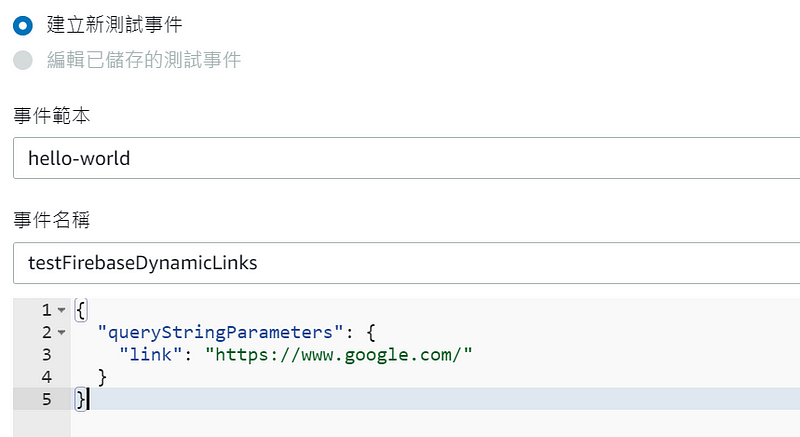Place cursor after closing brace on line 5
The image size is (800, 437).
89,399
